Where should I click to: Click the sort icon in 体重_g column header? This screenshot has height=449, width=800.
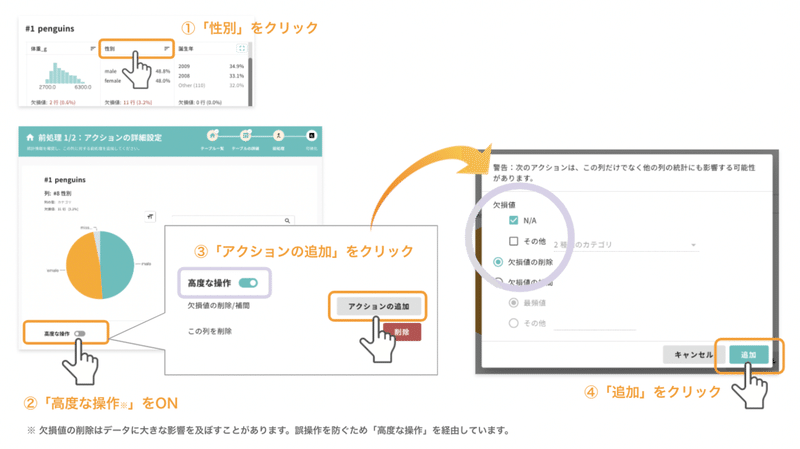coord(93,48)
